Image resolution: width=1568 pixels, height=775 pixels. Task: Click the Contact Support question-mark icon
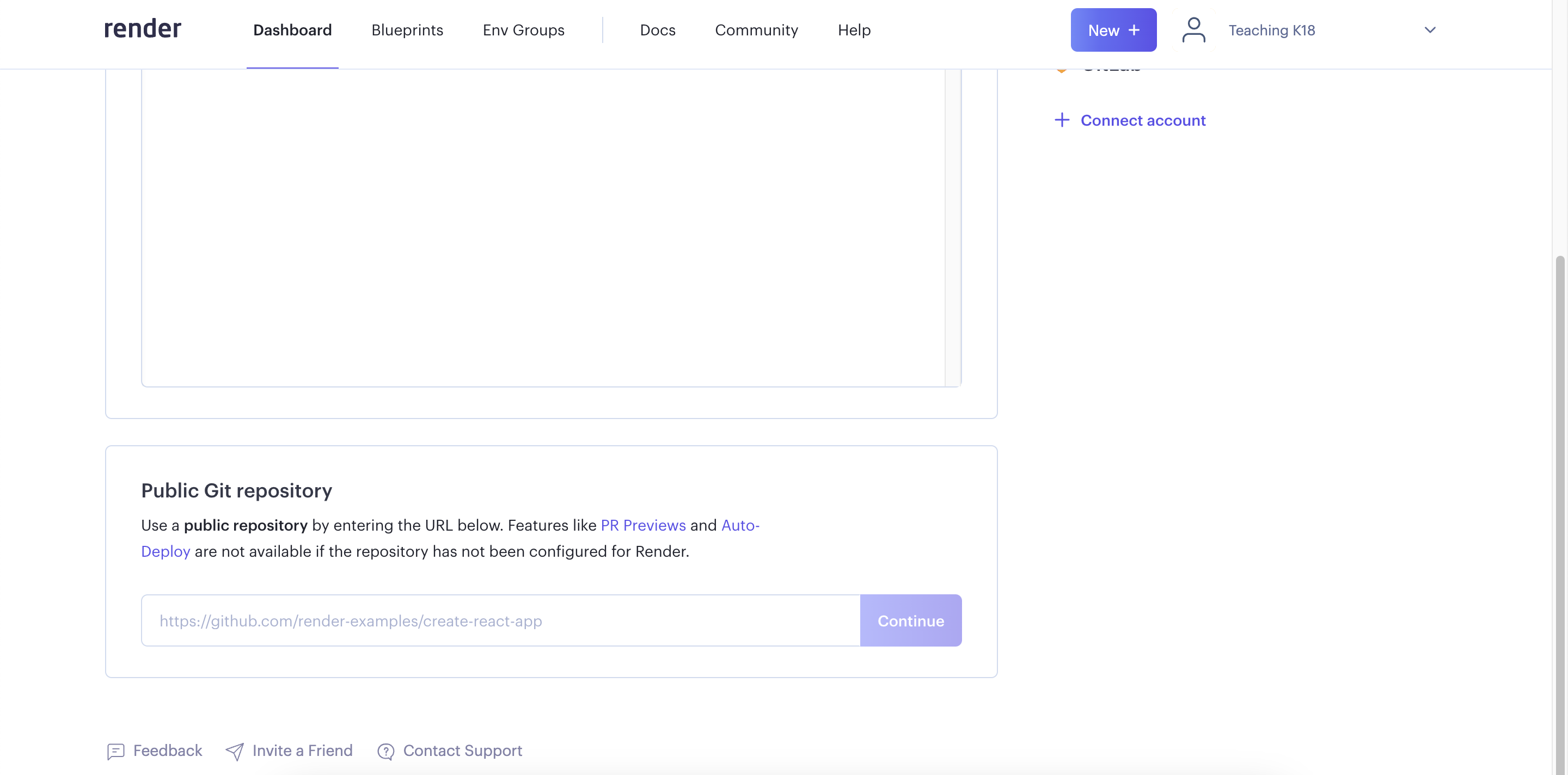[x=385, y=751]
